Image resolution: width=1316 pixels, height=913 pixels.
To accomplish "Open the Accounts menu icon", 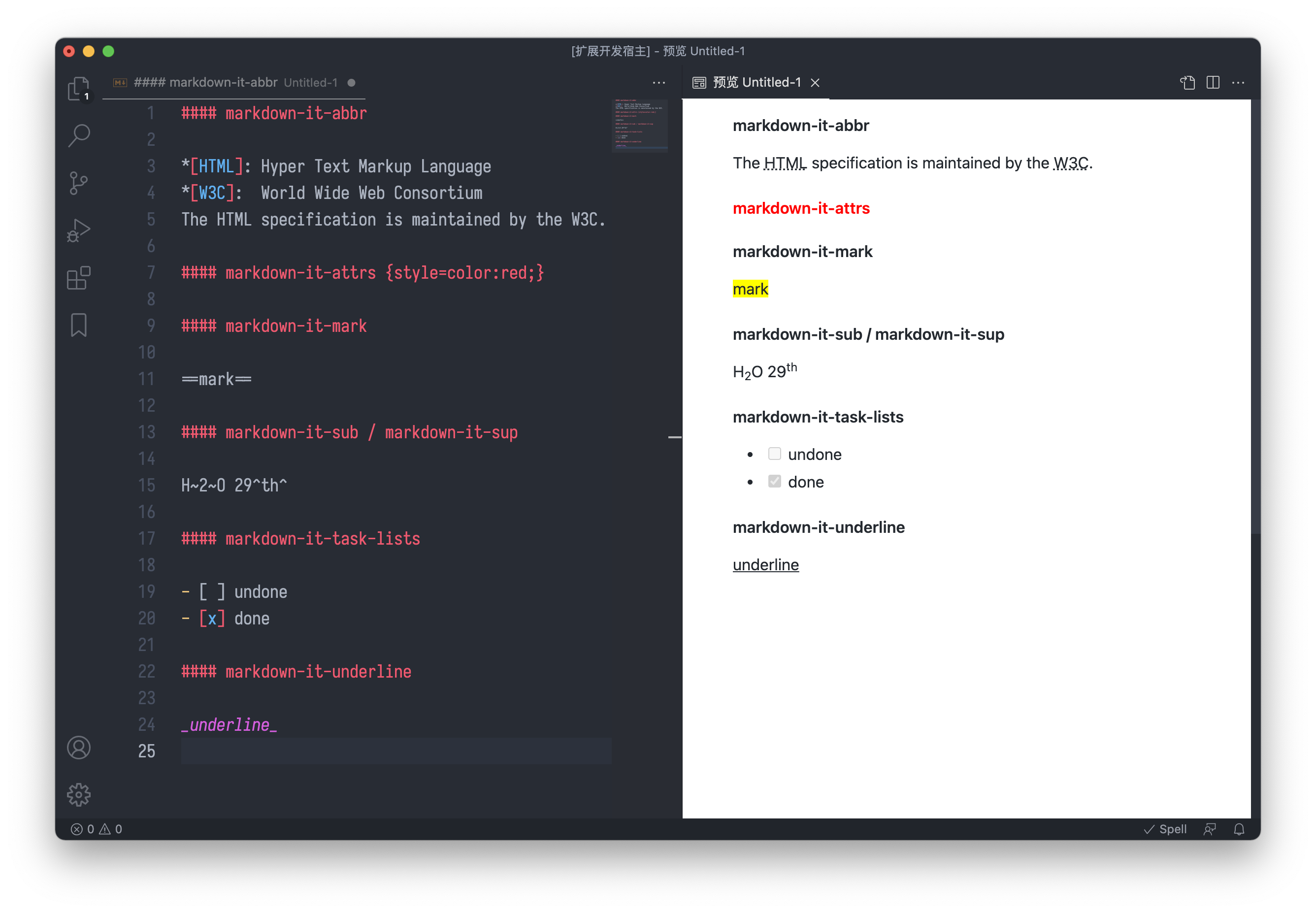I will coord(79,747).
